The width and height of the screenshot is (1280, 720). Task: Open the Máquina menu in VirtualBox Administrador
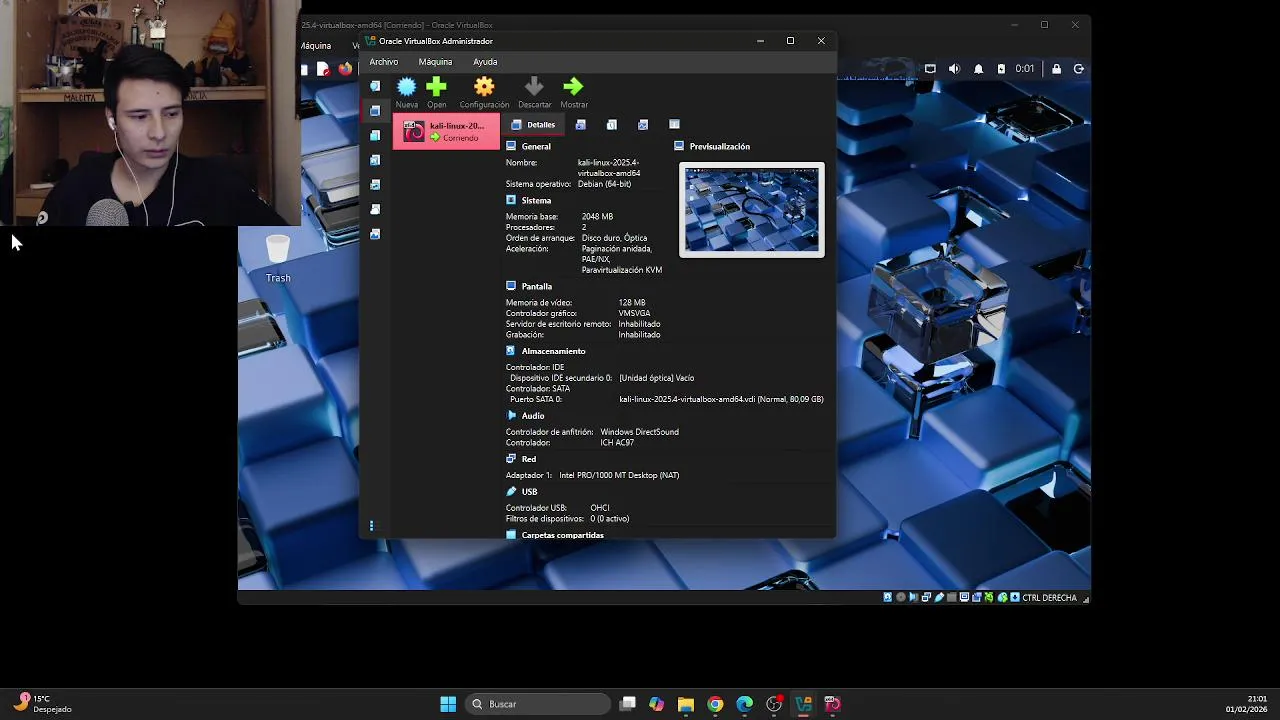[435, 62]
